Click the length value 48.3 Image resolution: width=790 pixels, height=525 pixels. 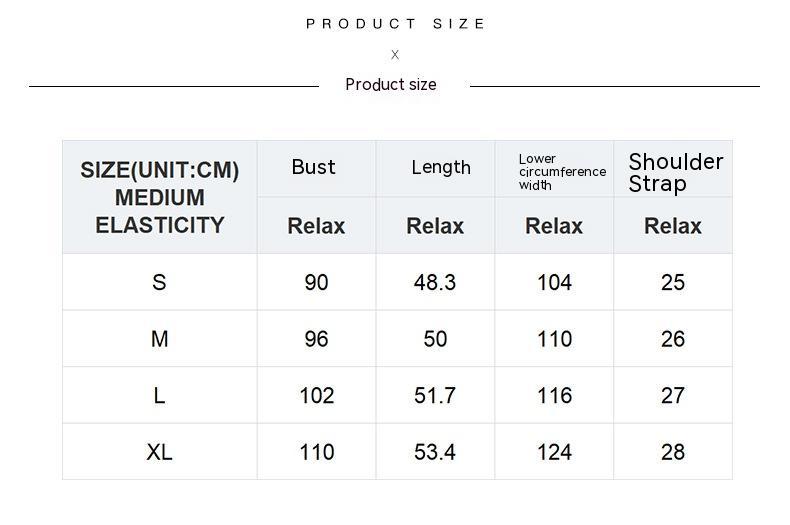435,282
